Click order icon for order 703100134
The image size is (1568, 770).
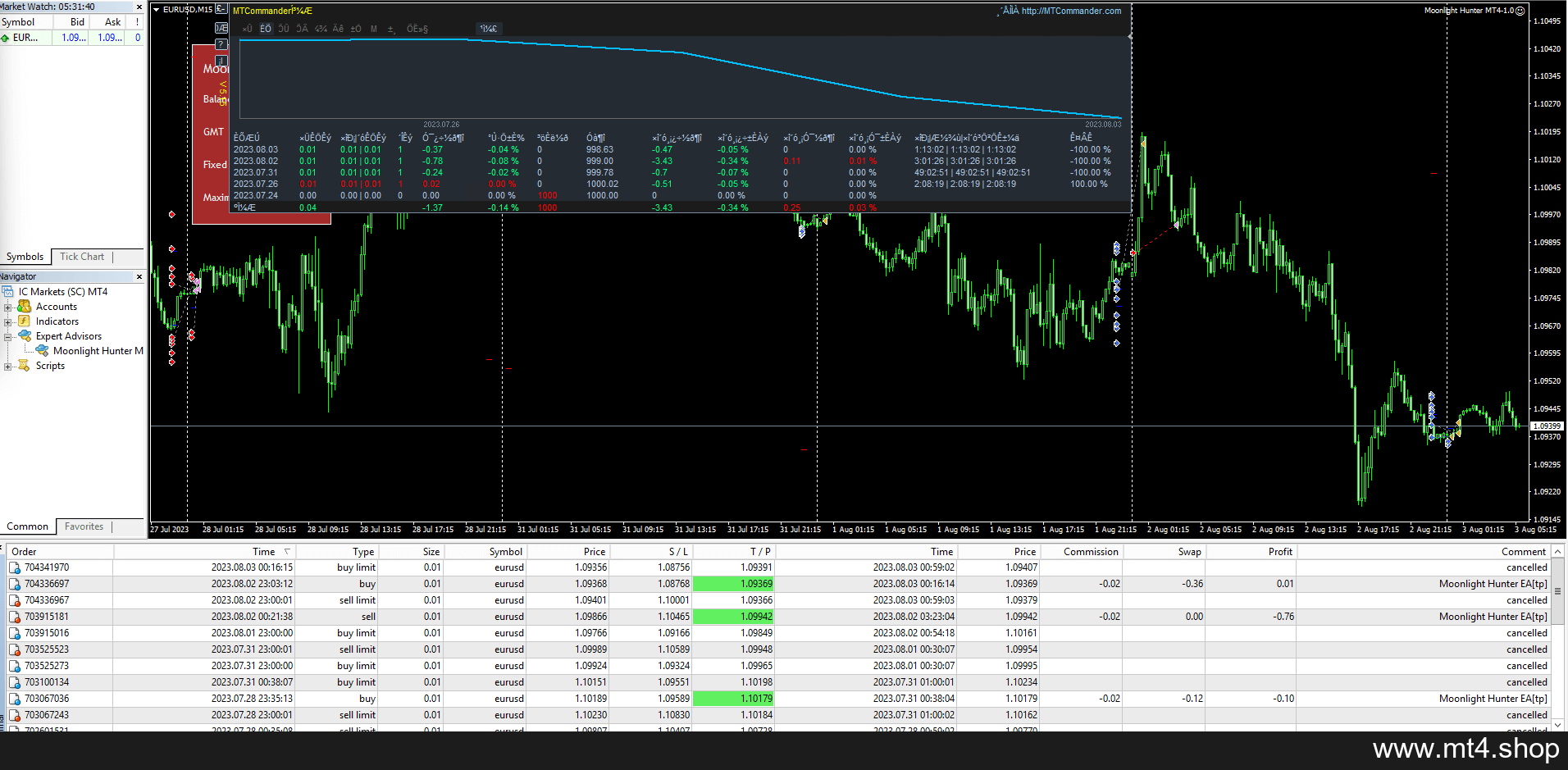point(15,682)
